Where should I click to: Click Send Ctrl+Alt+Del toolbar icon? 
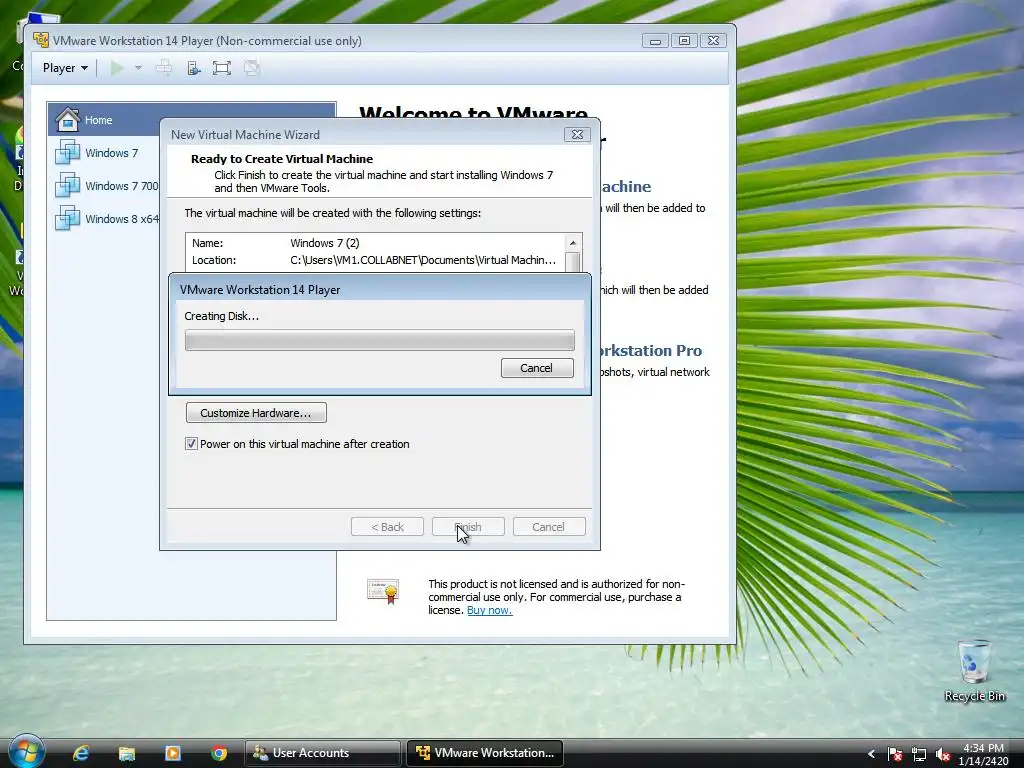164,68
